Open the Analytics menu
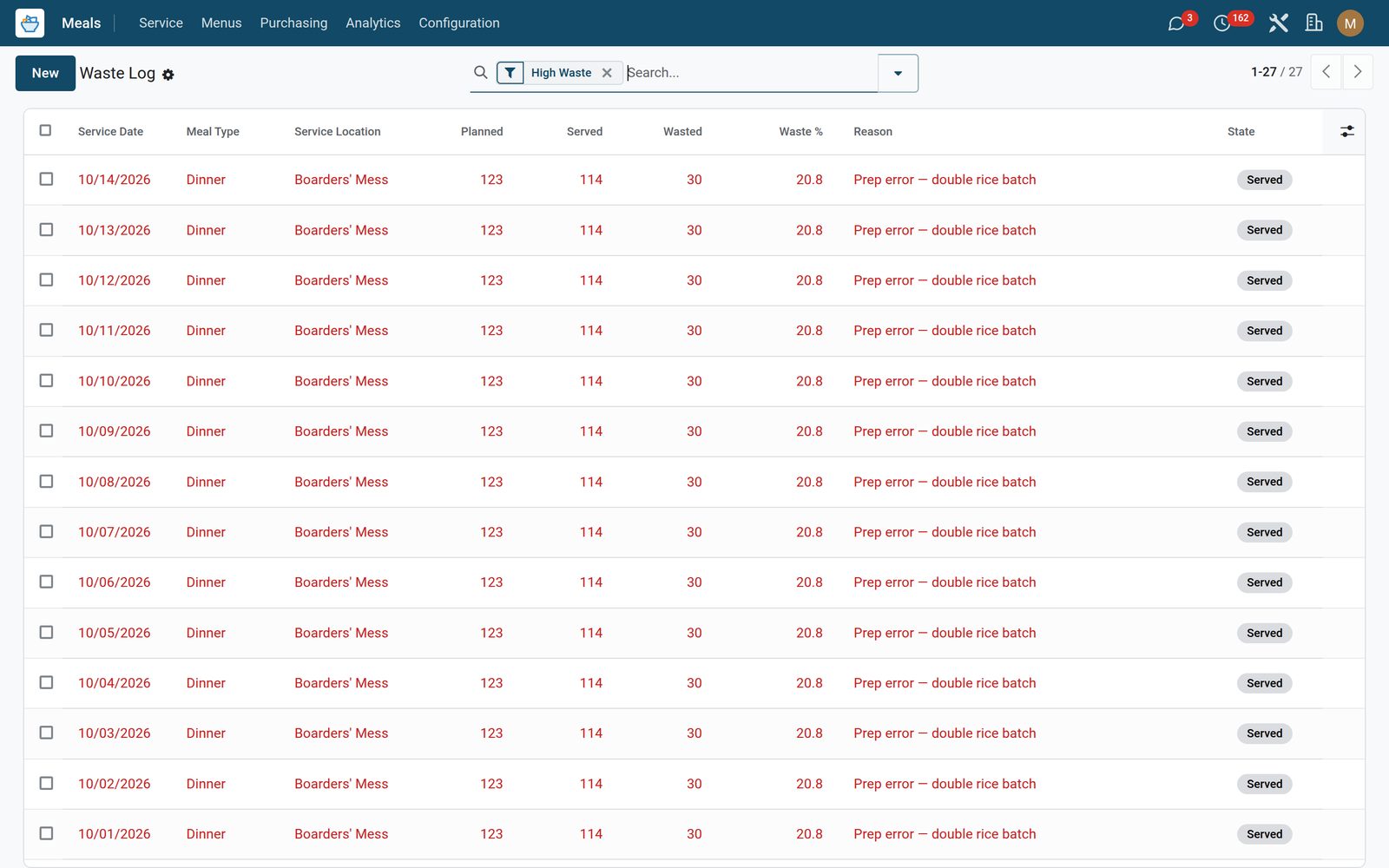The image size is (1389, 868). [x=373, y=23]
